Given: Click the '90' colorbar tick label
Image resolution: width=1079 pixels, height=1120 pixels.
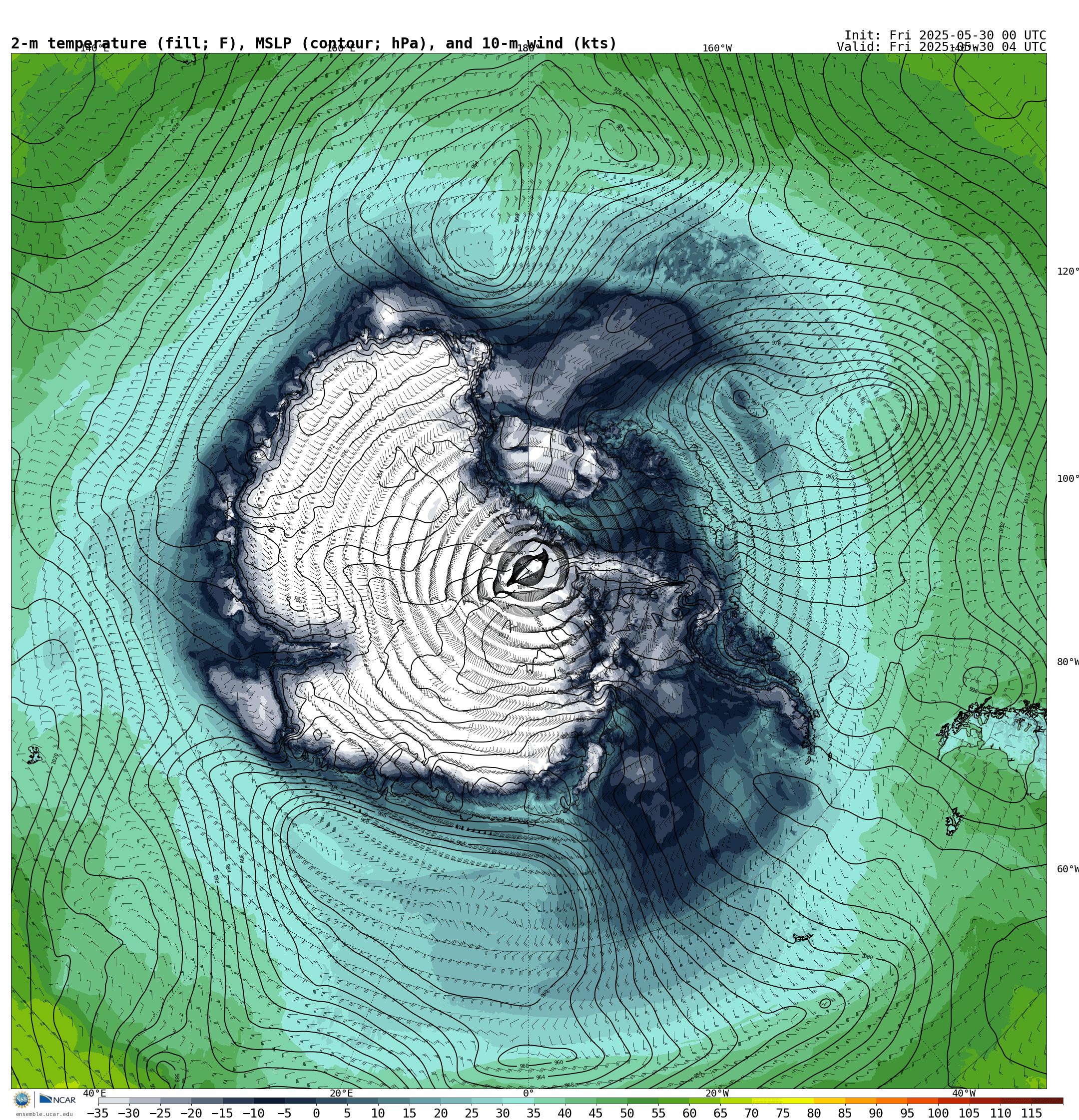Looking at the screenshot, I should coord(876,1113).
